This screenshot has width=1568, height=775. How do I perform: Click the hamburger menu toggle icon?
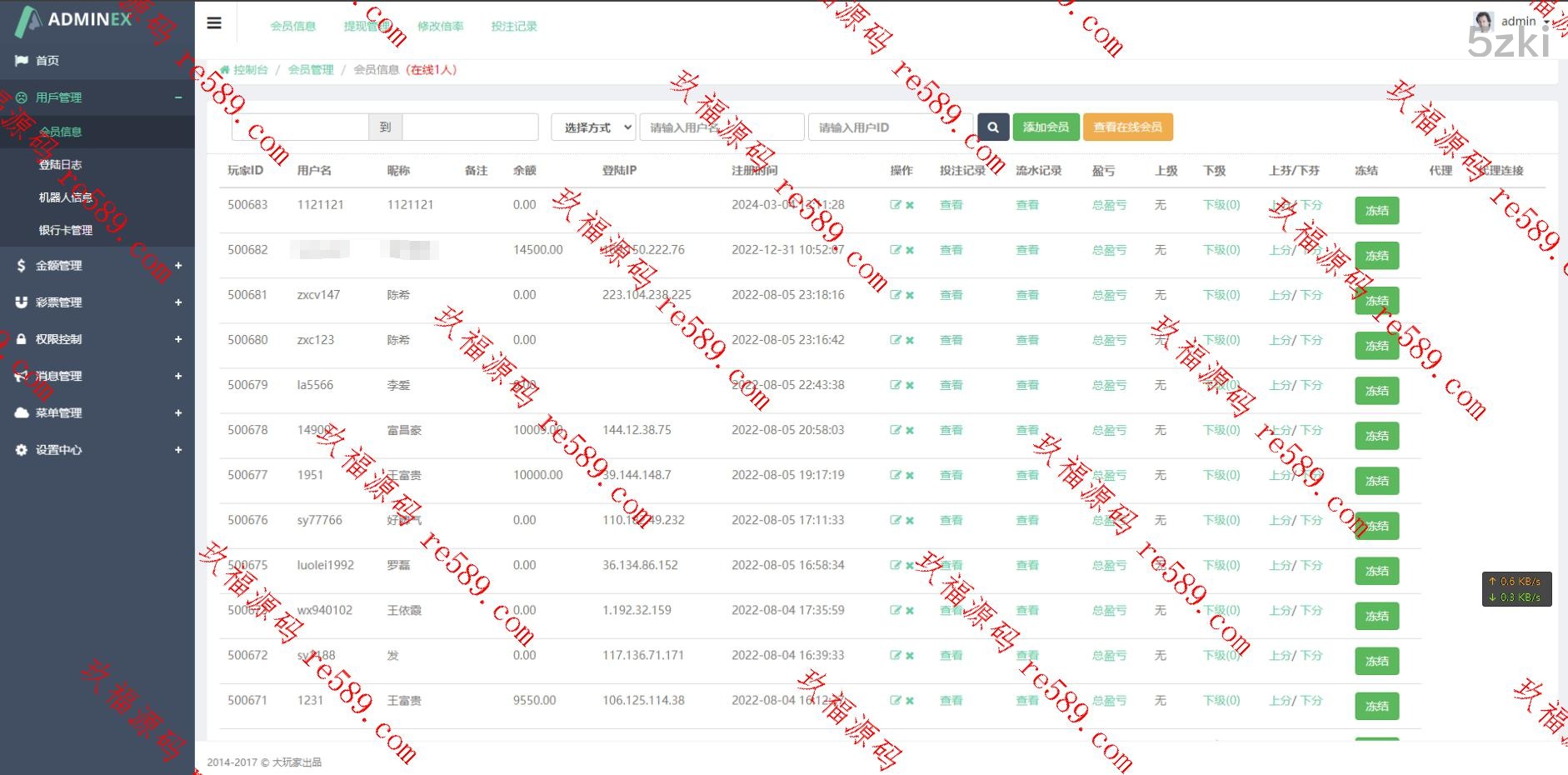coord(214,23)
